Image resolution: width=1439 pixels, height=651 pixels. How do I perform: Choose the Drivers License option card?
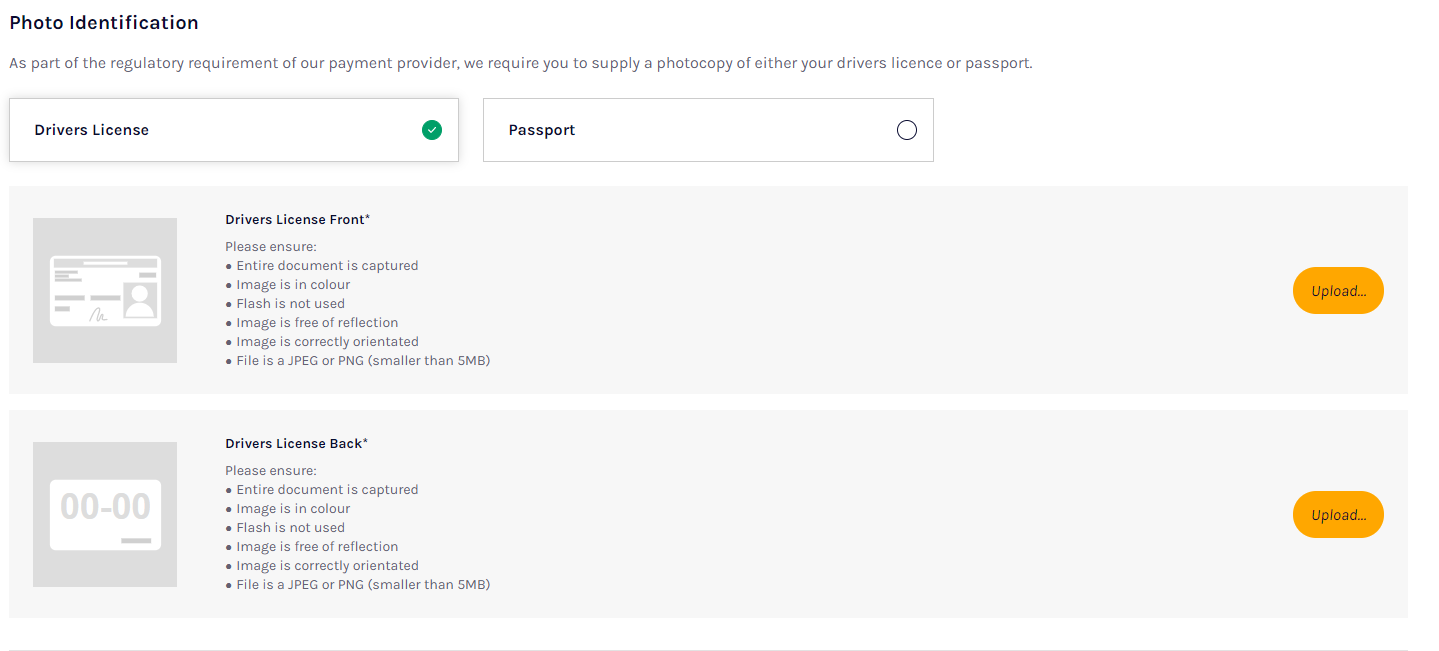coord(234,130)
